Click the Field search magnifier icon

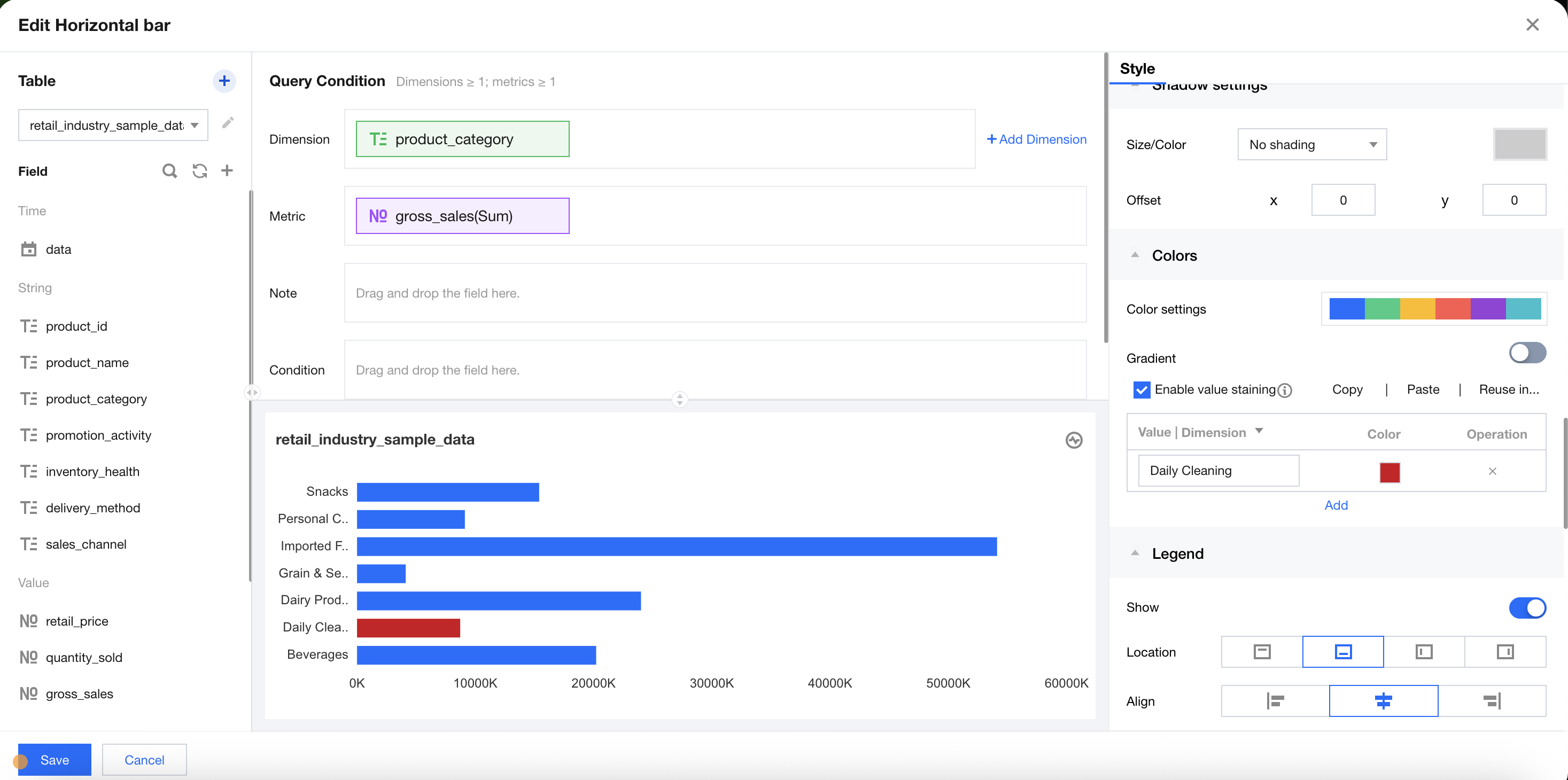[x=170, y=171]
